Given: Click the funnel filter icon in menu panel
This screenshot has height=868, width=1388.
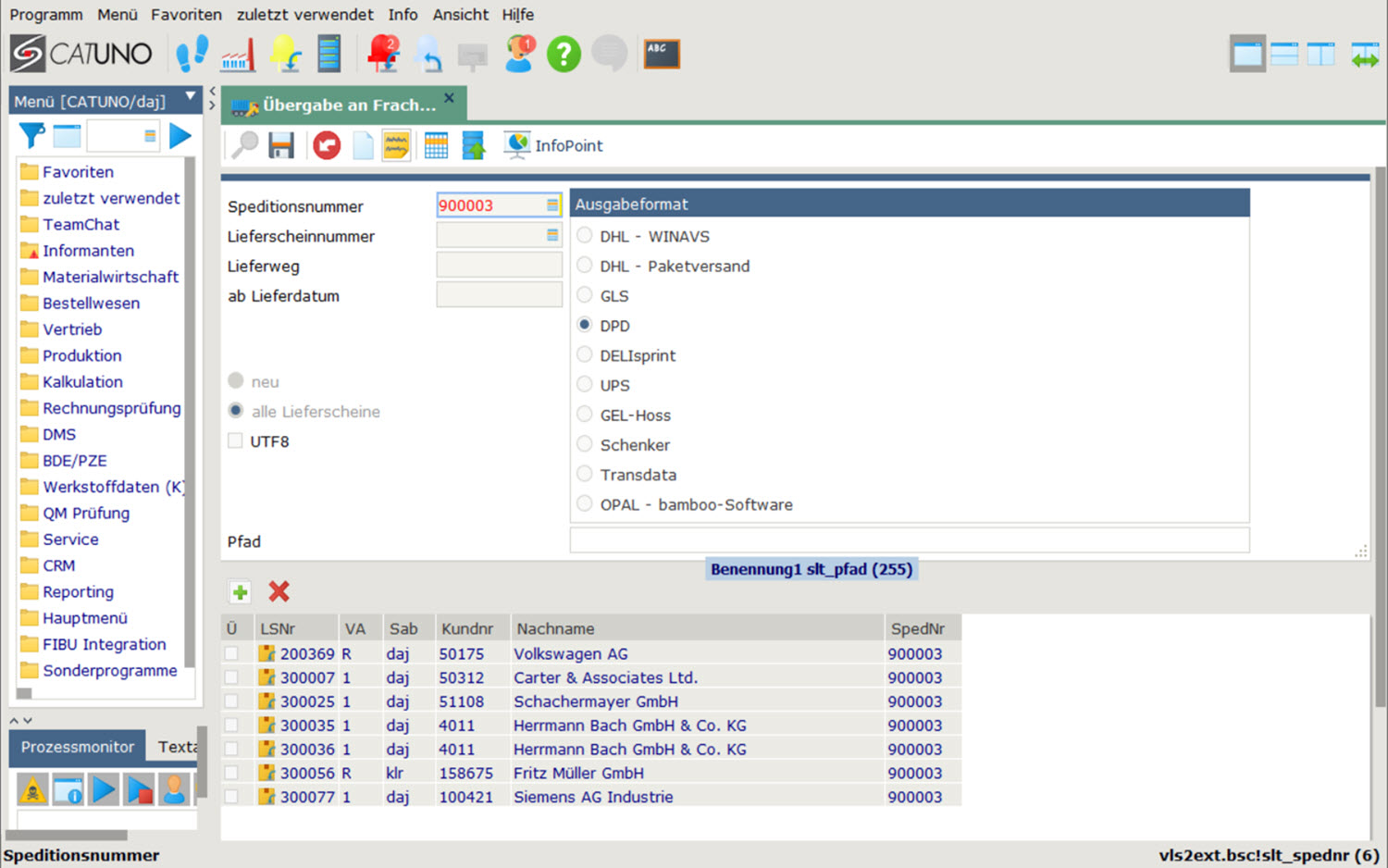Looking at the screenshot, I should click(32, 136).
